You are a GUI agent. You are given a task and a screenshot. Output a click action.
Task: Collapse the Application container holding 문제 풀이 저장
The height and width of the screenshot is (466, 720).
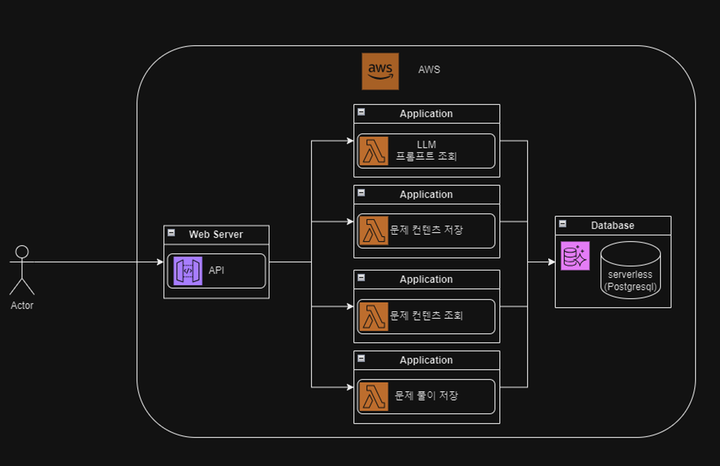pos(362,360)
